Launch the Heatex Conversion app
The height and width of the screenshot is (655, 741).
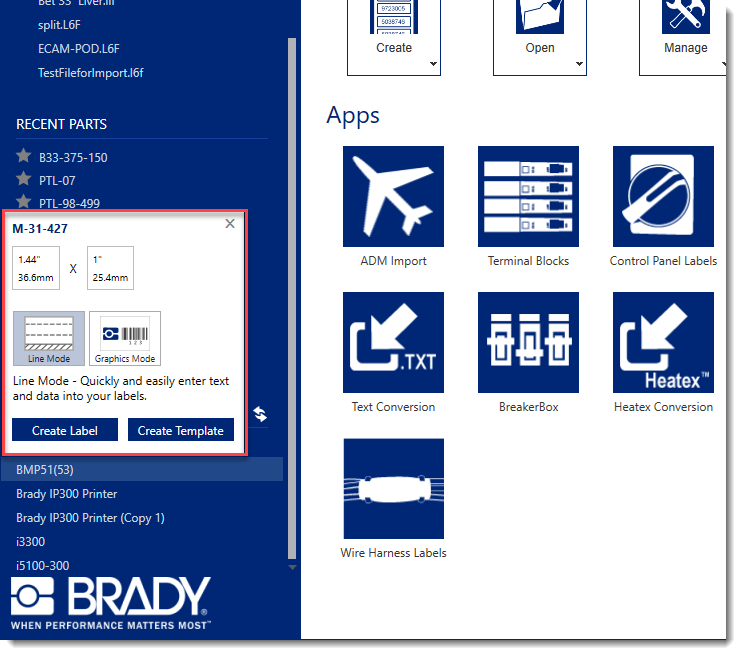pos(663,342)
